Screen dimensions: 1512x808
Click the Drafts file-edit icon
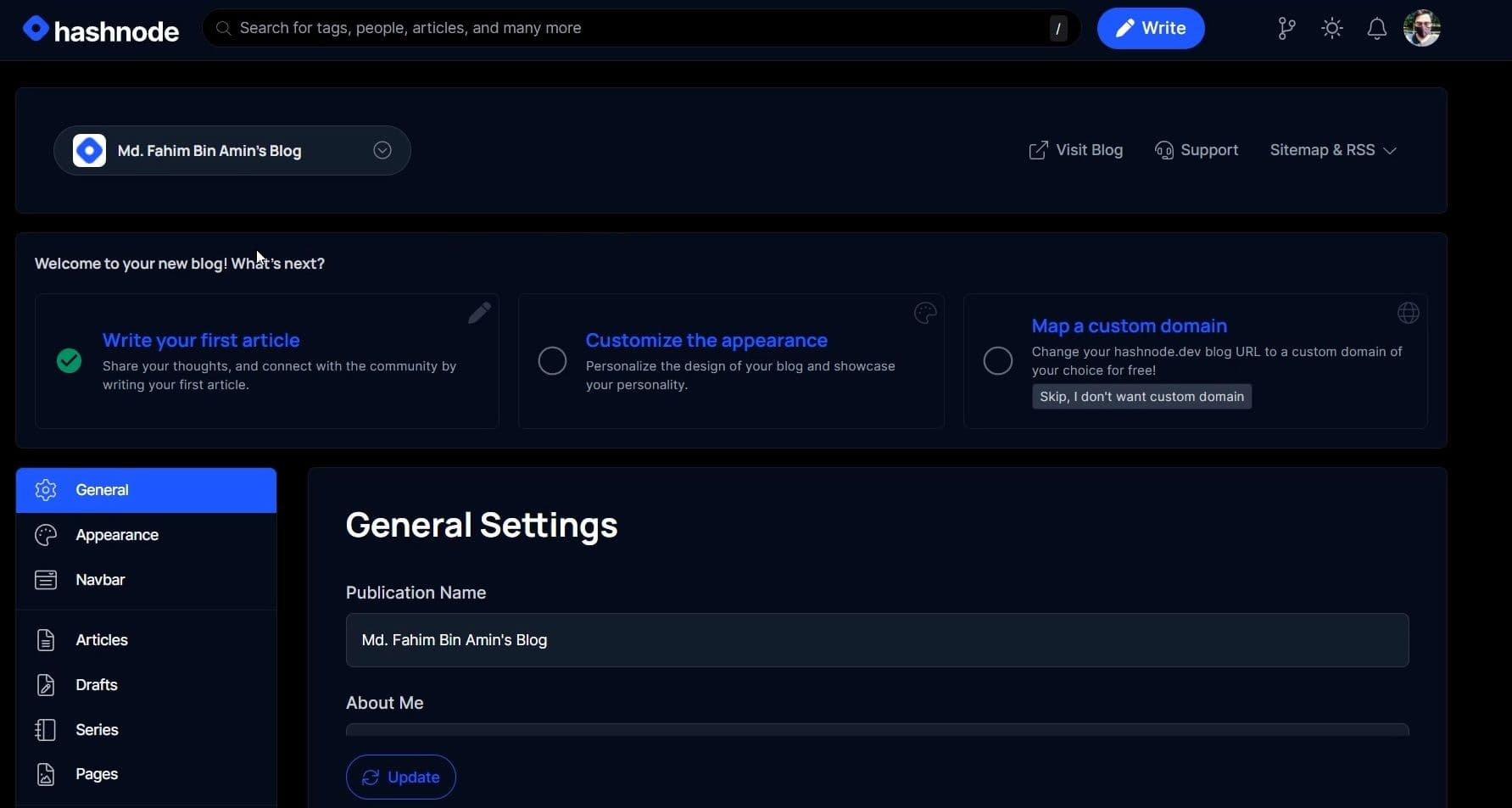(46, 685)
